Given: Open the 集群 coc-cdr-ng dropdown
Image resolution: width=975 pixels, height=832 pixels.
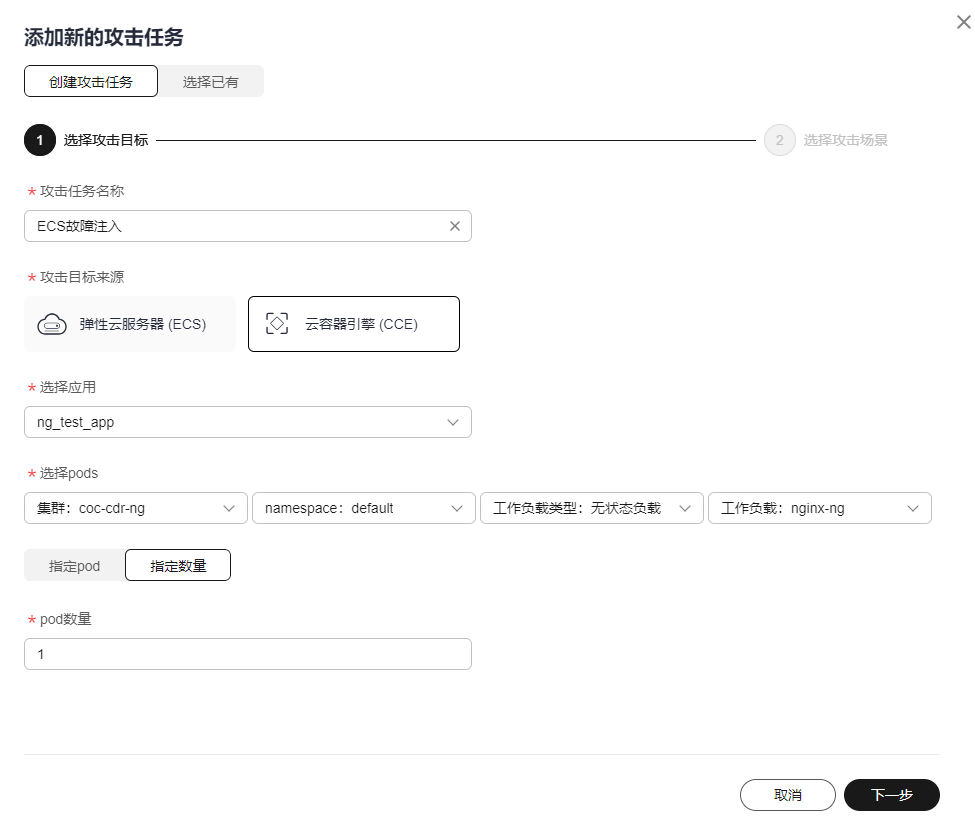Looking at the screenshot, I should tap(136, 508).
